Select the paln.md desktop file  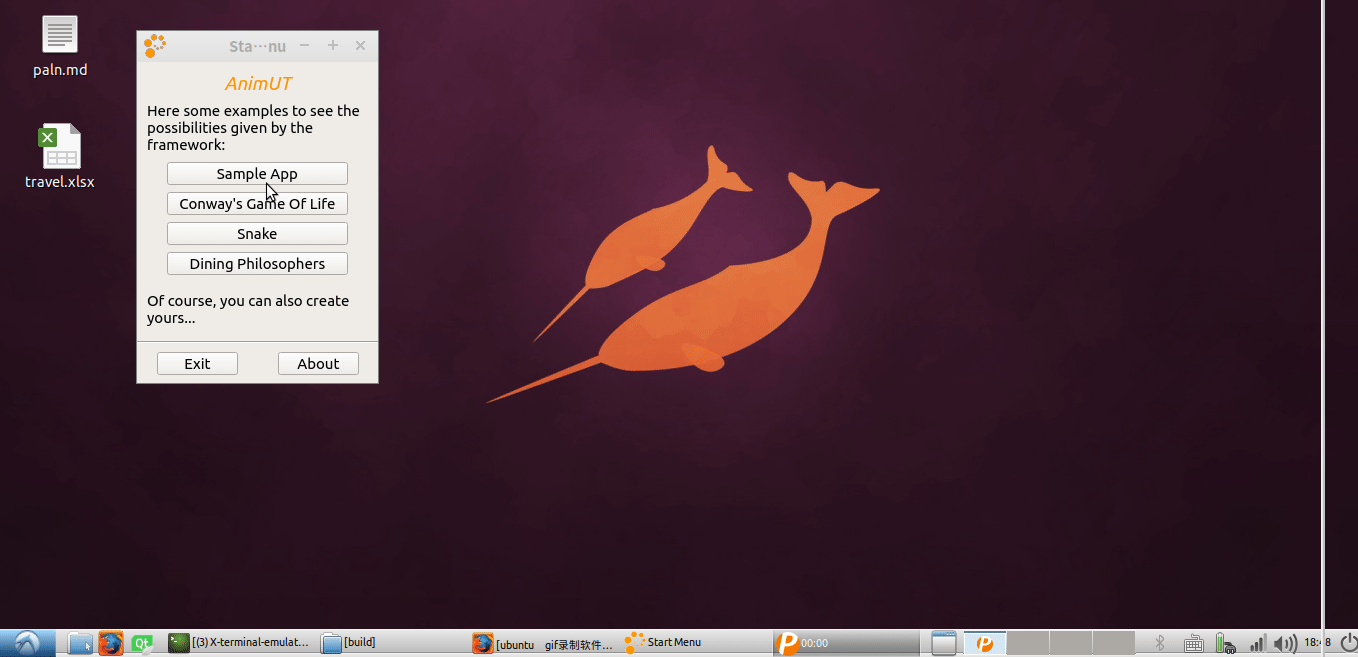click(x=60, y=47)
